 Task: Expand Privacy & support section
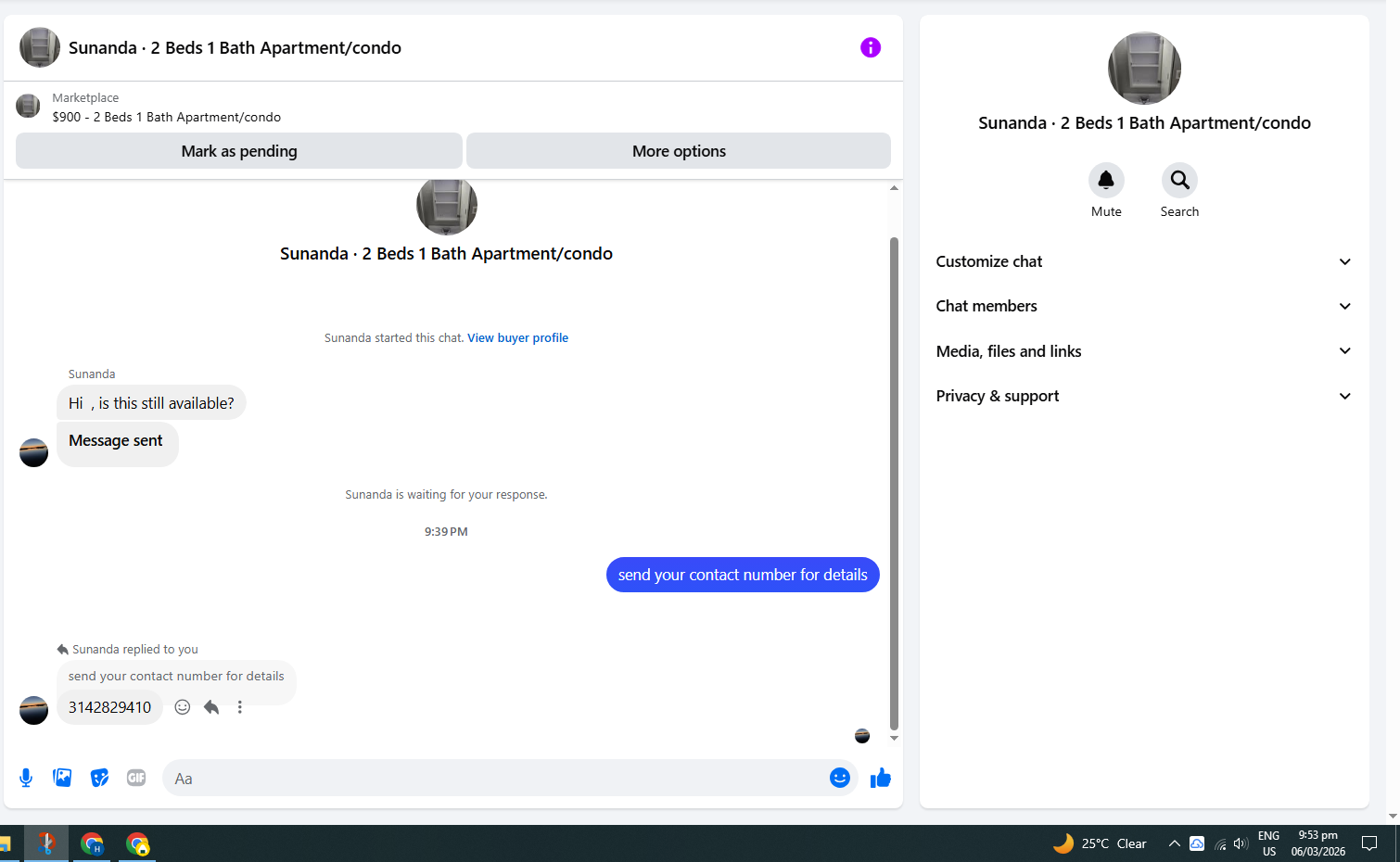[1143, 396]
